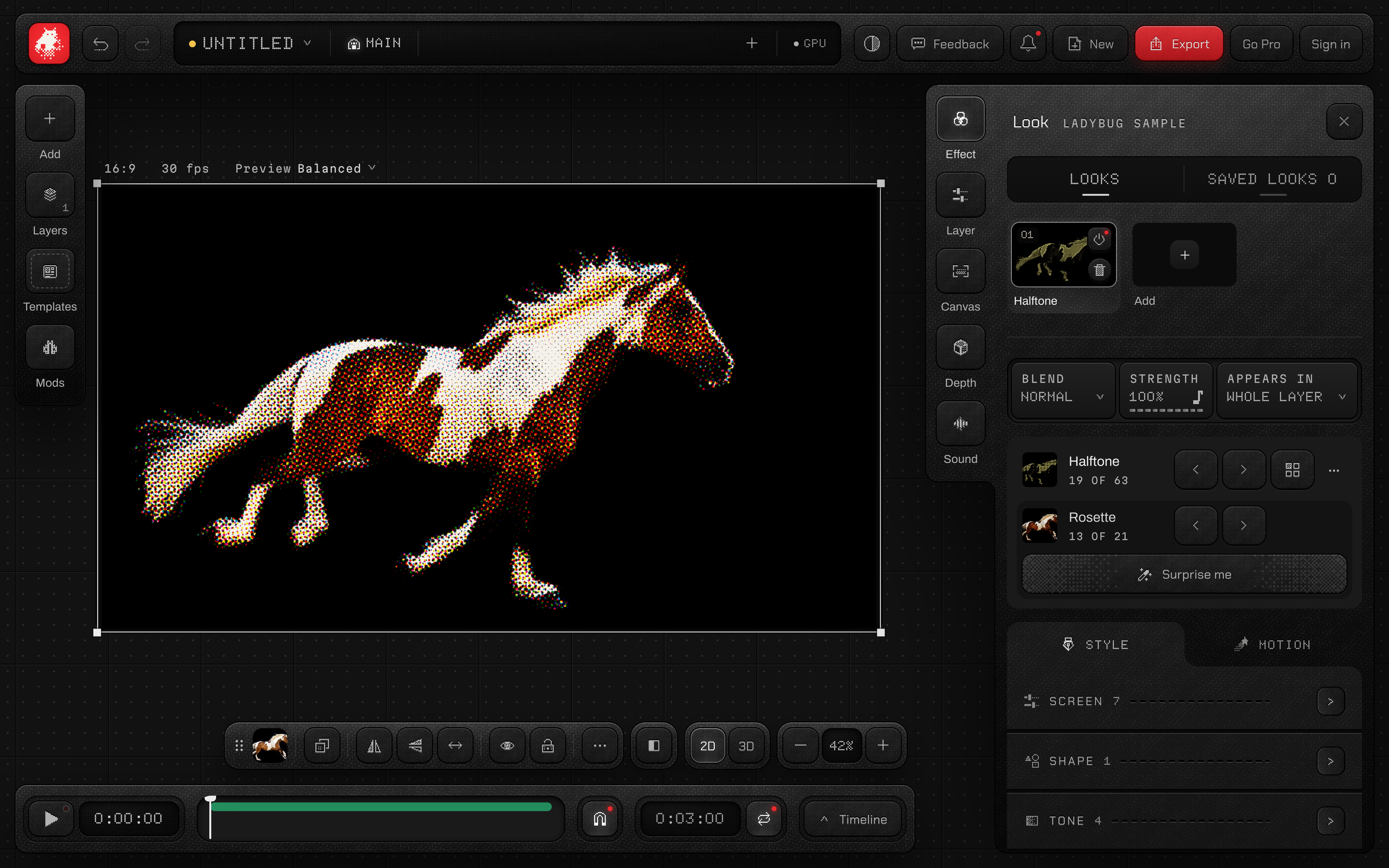The image size is (1389, 868).
Task: Click the flip horizontal icon
Action: pos(374,746)
